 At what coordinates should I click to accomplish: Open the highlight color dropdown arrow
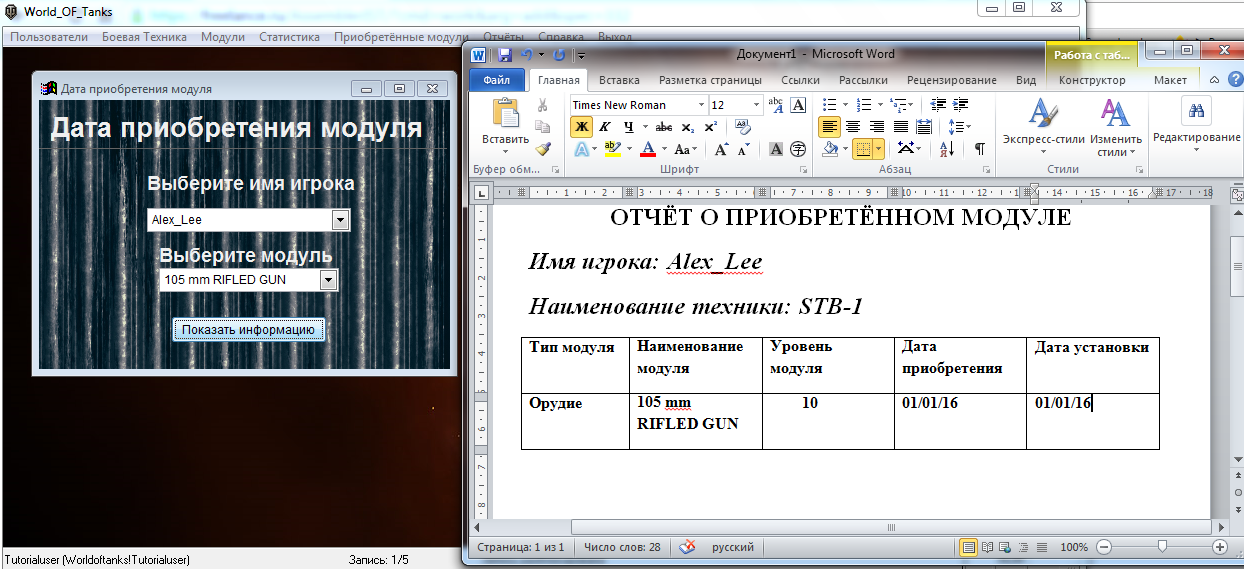[x=630, y=149]
